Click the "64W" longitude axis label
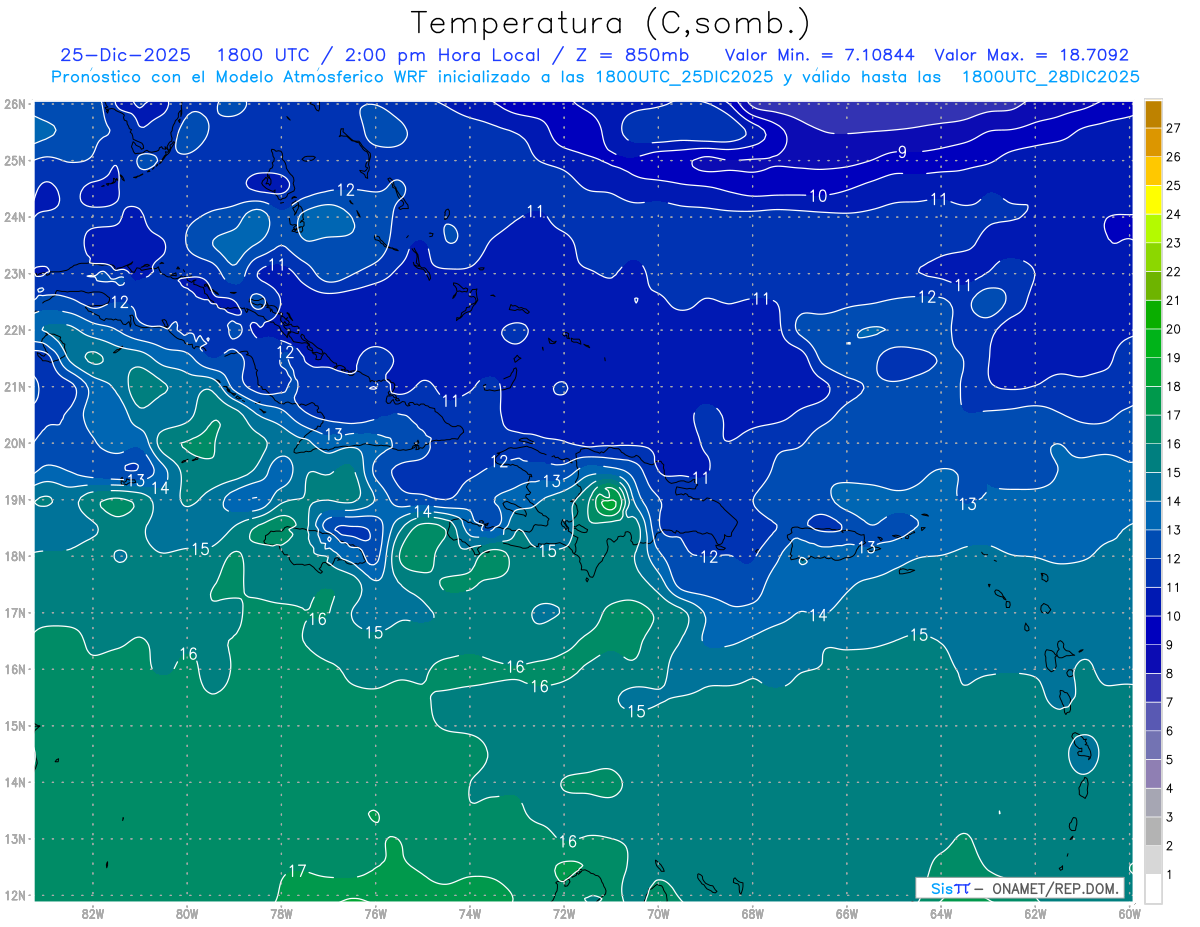1200x927 pixels. click(941, 913)
